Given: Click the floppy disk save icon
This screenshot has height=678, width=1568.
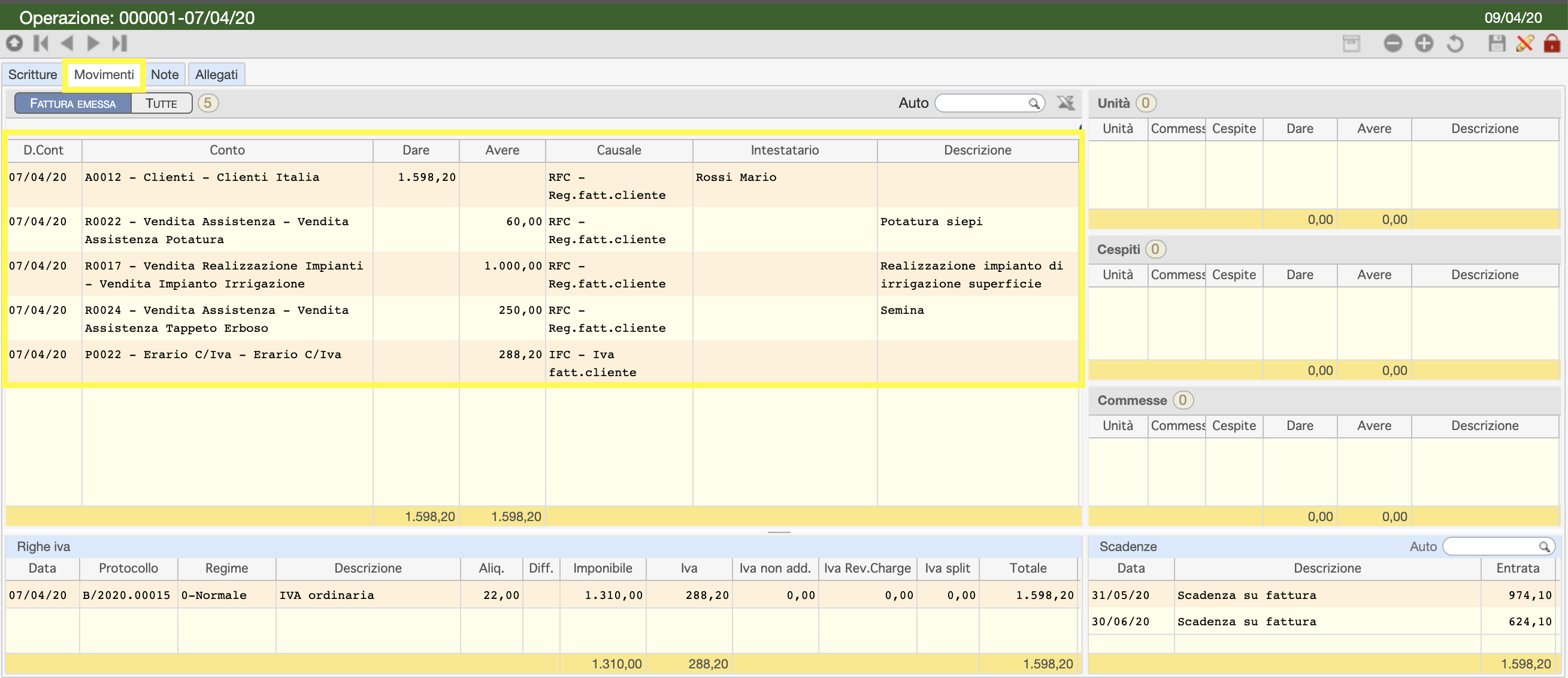Looking at the screenshot, I should [x=1497, y=43].
